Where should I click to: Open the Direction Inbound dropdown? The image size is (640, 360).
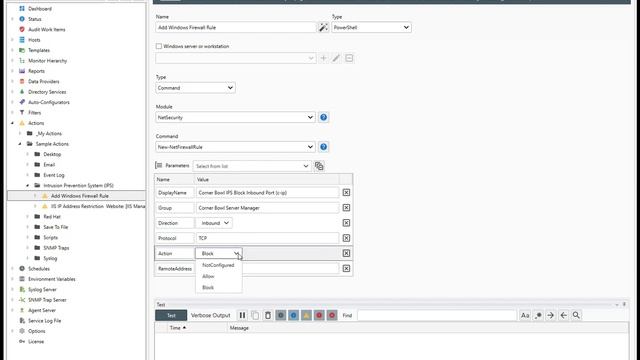pos(214,223)
